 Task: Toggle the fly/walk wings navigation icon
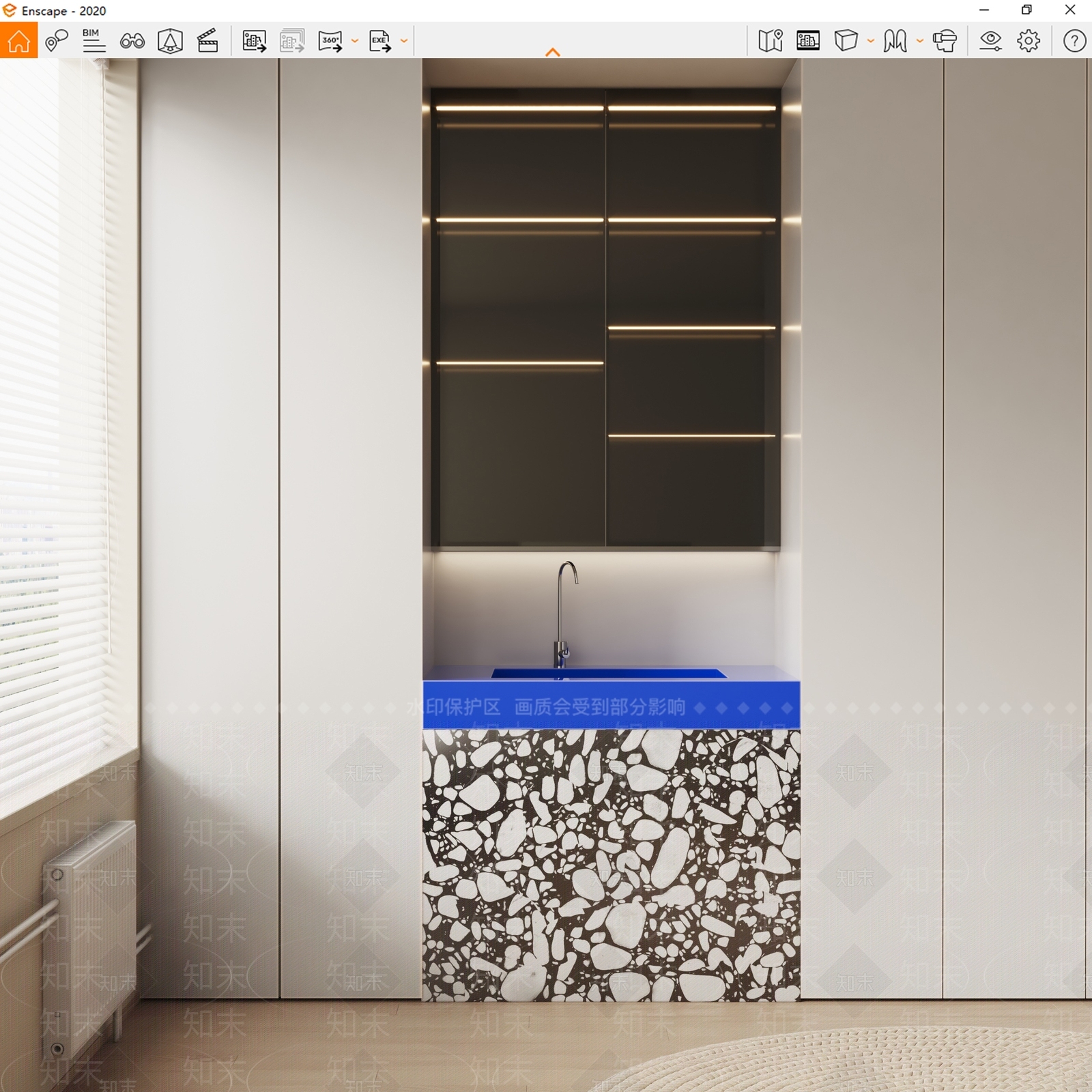point(895,41)
